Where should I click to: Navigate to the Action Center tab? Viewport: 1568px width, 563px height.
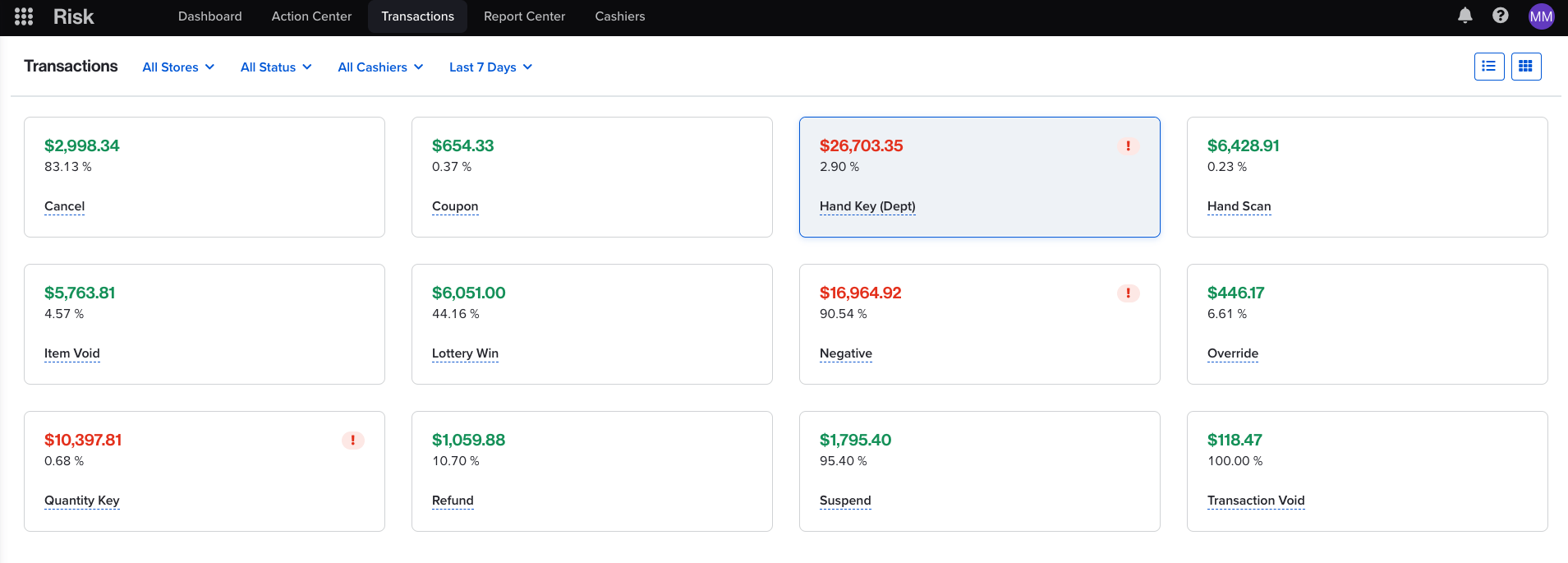point(311,16)
